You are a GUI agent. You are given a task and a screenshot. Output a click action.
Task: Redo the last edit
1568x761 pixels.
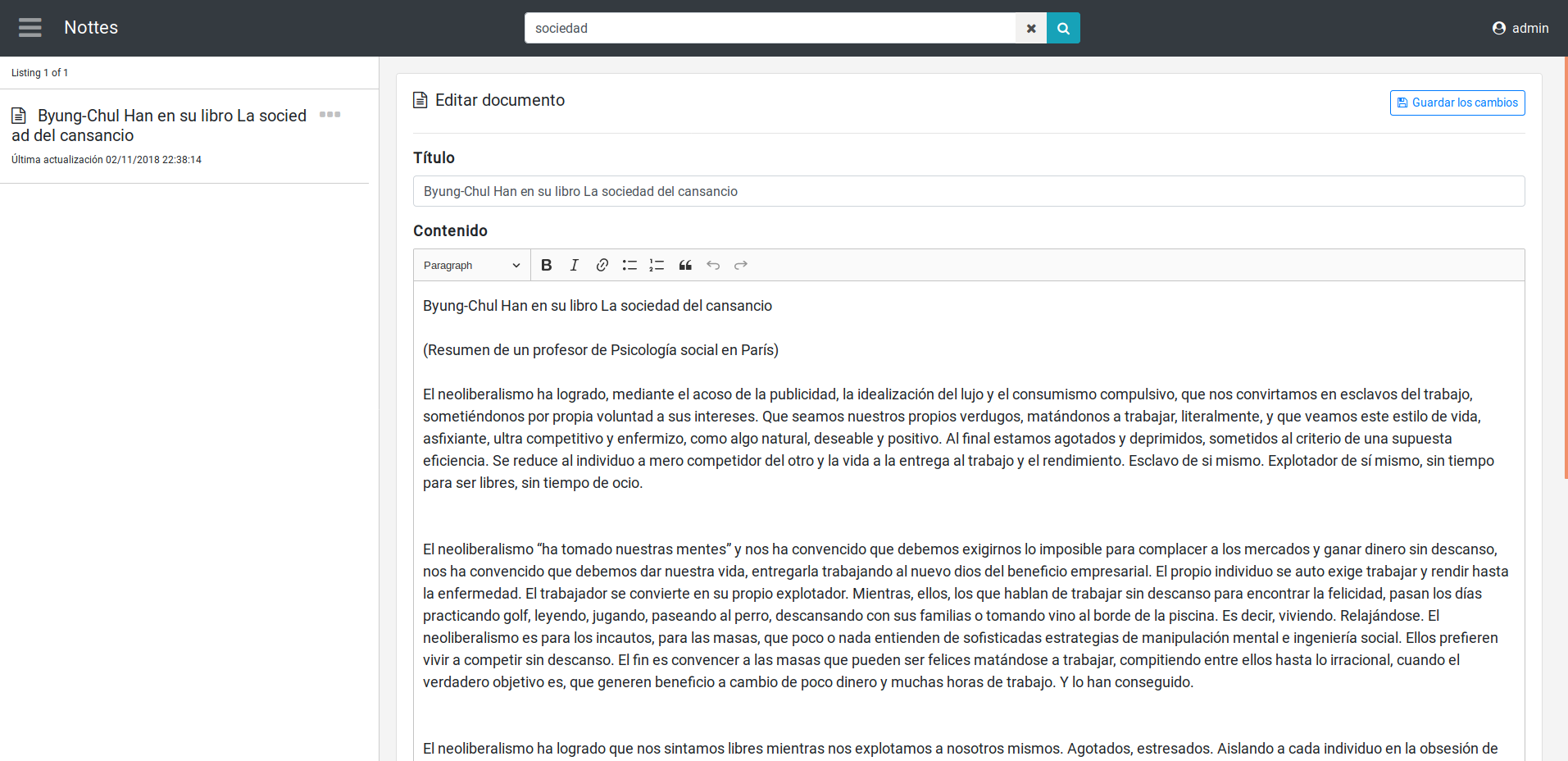741,265
